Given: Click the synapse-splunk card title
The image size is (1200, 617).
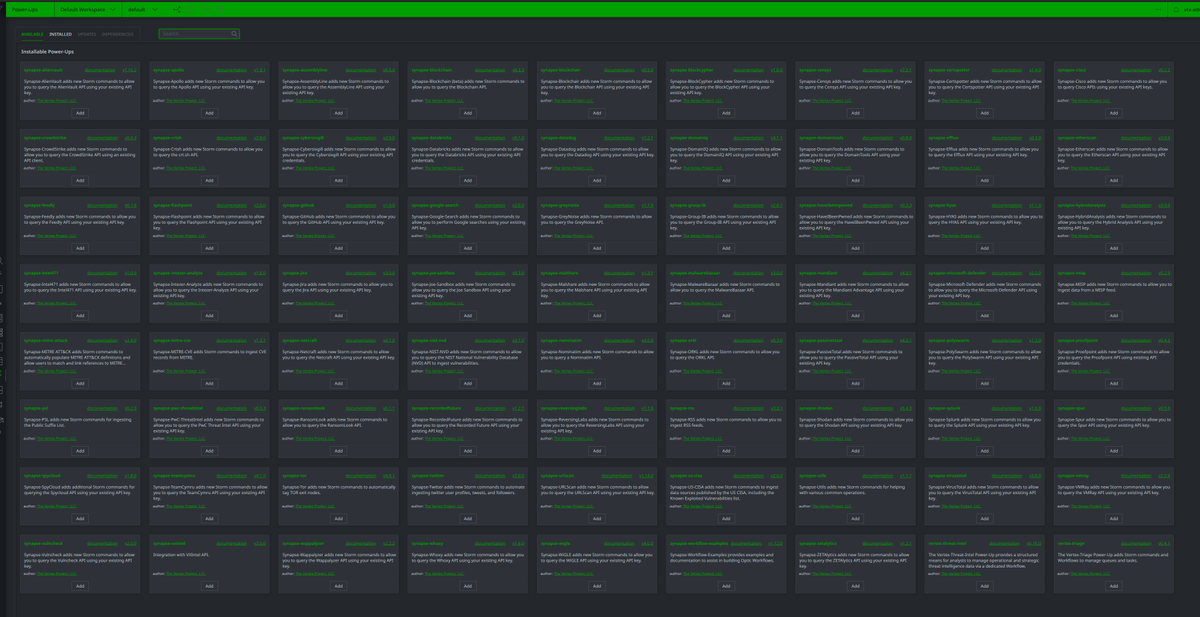Looking at the screenshot, I should [x=945, y=408].
